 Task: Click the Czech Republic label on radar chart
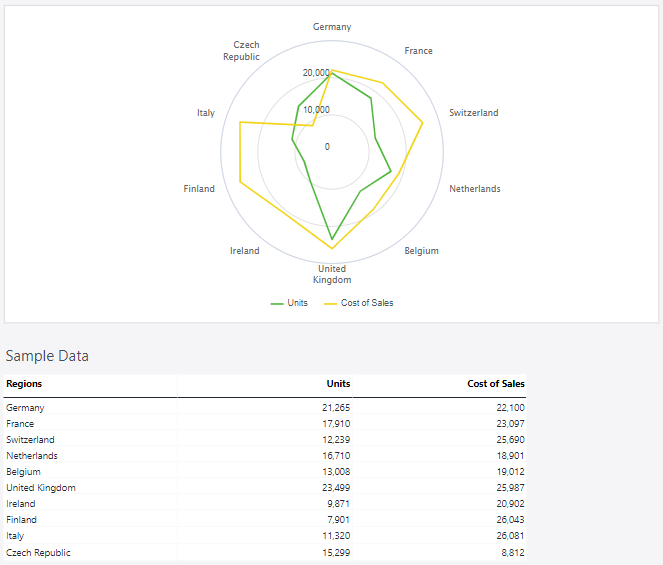(x=245, y=51)
